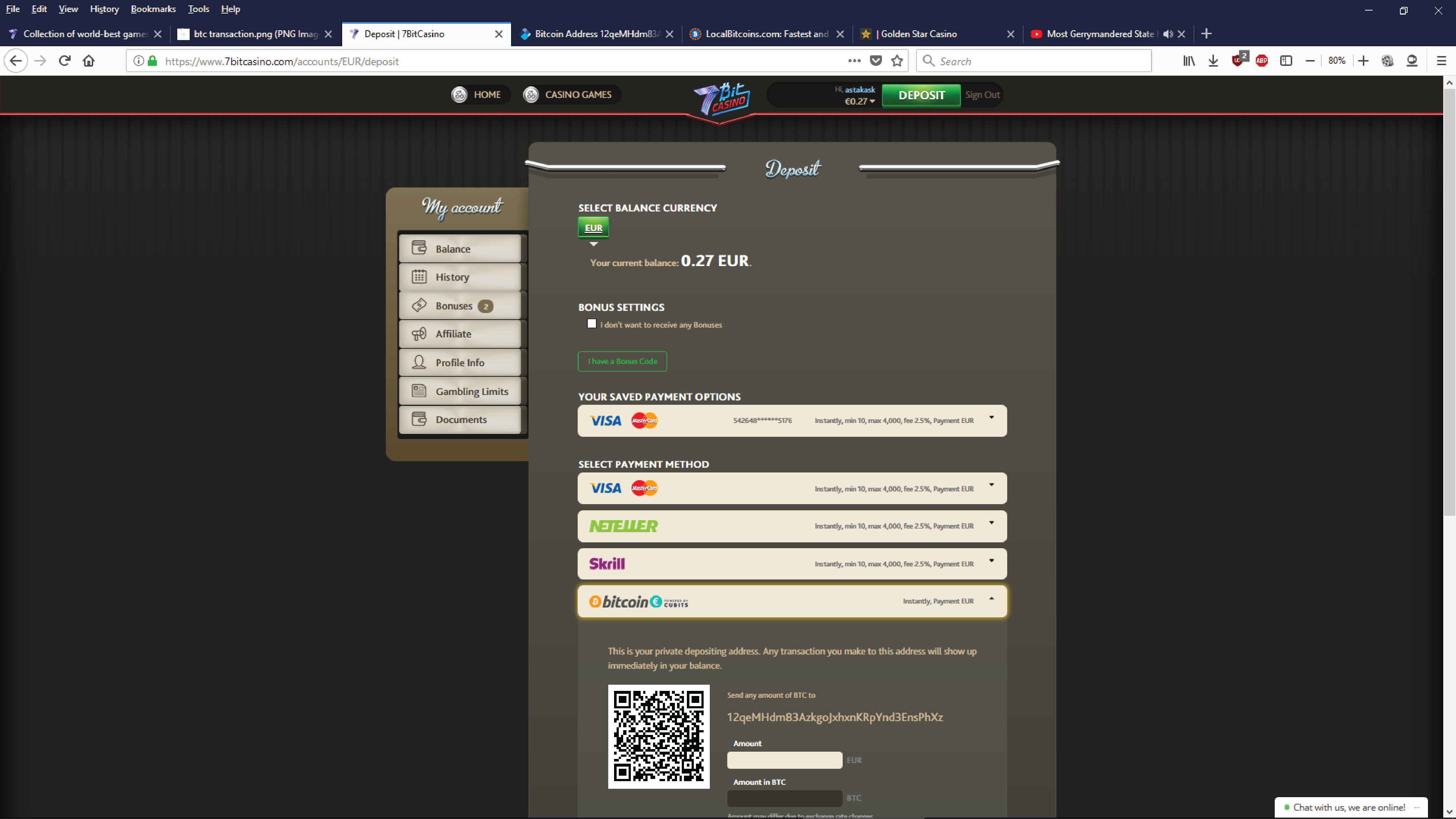Open the Library toolbar icon
The image size is (1456, 819).
pyautogui.click(x=1189, y=61)
